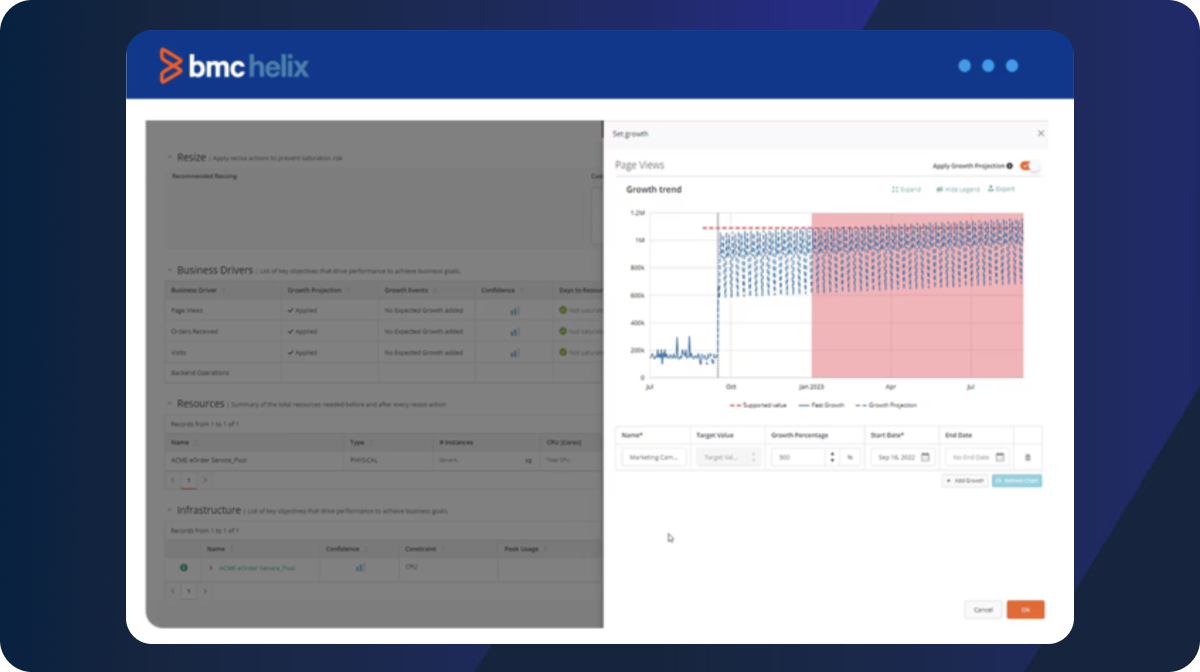Expand the ACME eOrder Service_Pool row
The image size is (1200, 672).
(x=211, y=568)
